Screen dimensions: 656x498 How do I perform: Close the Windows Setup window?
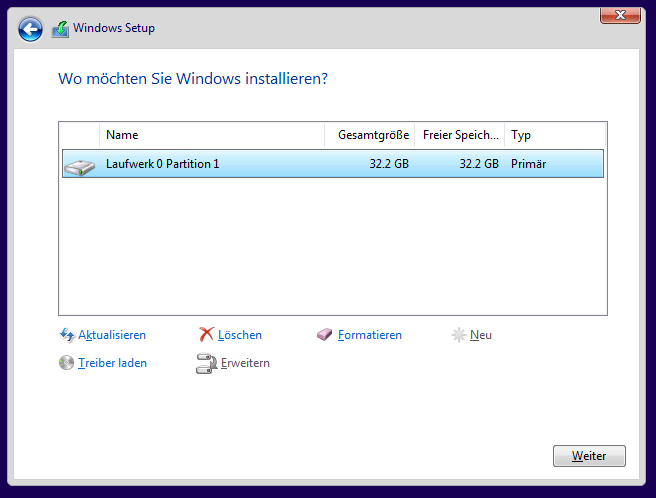620,15
